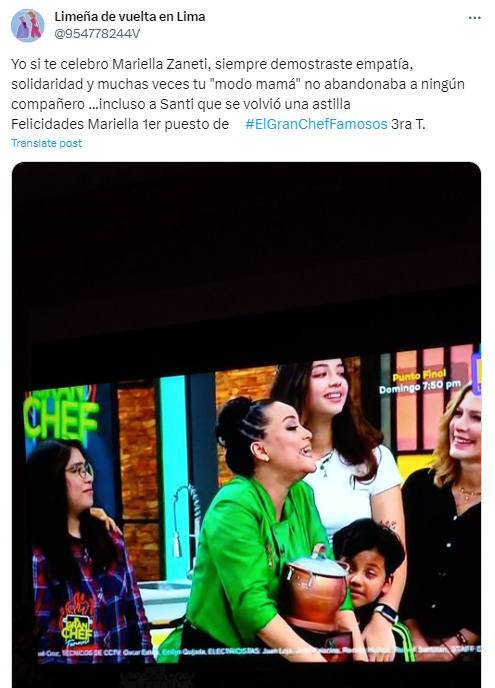Click the Translate post link
The width and height of the screenshot is (495, 688).
(x=46, y=143)
